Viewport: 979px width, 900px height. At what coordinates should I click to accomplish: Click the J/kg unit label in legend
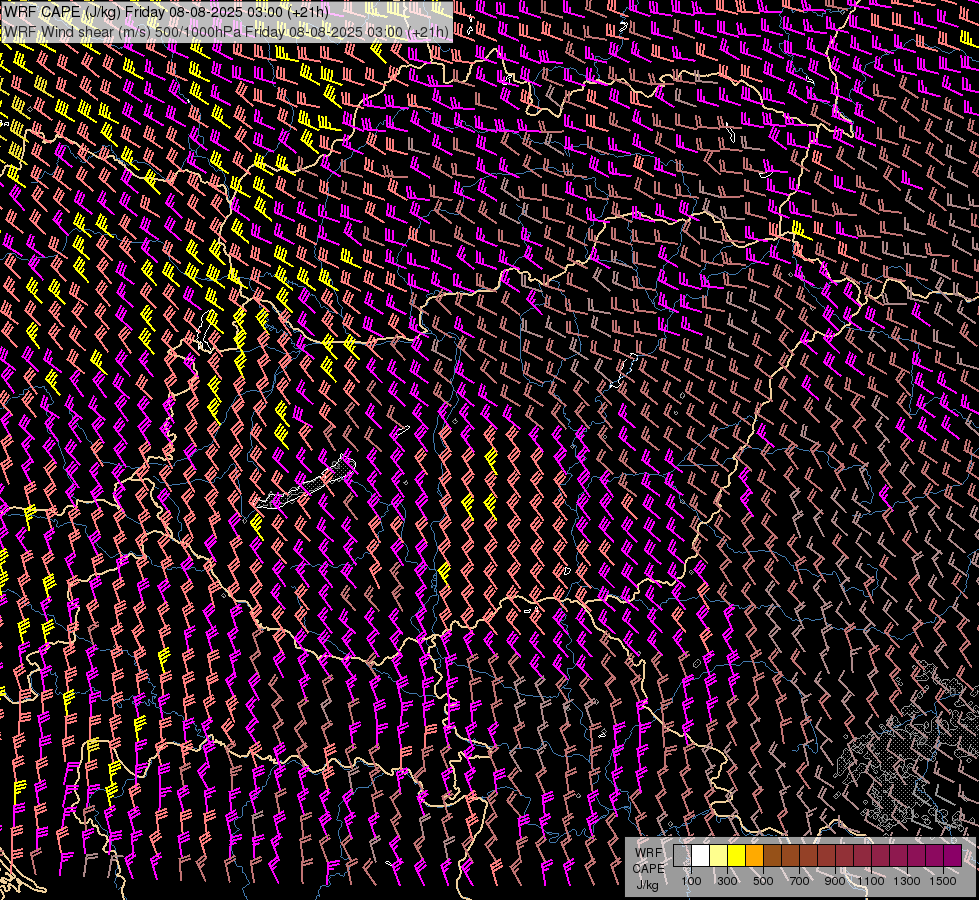coord(647,885)
